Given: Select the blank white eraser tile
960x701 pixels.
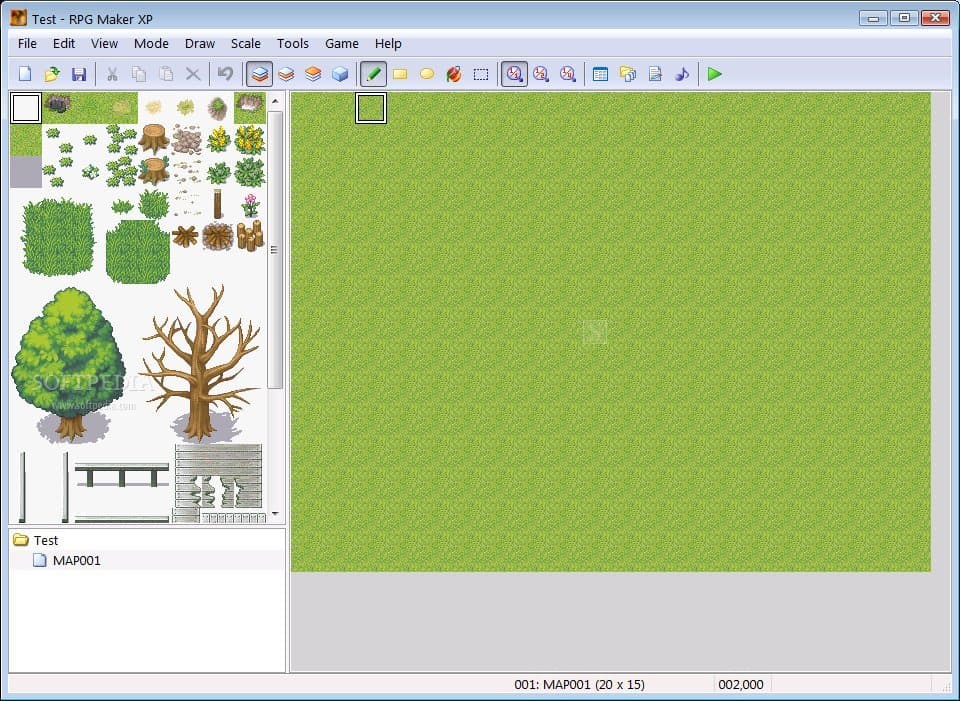Looking at the screenshot, I should tap(26, 108).
